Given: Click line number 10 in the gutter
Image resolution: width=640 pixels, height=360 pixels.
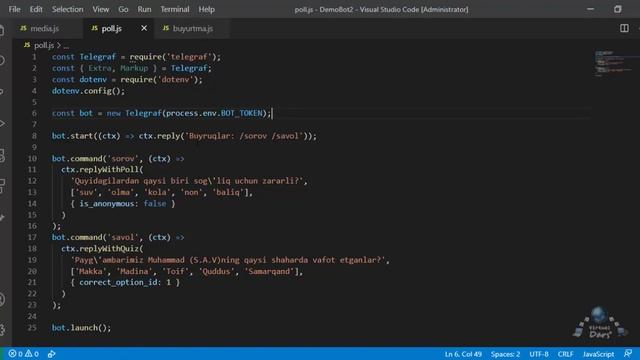Looking at the screenshot, I should tap(32, 158).
